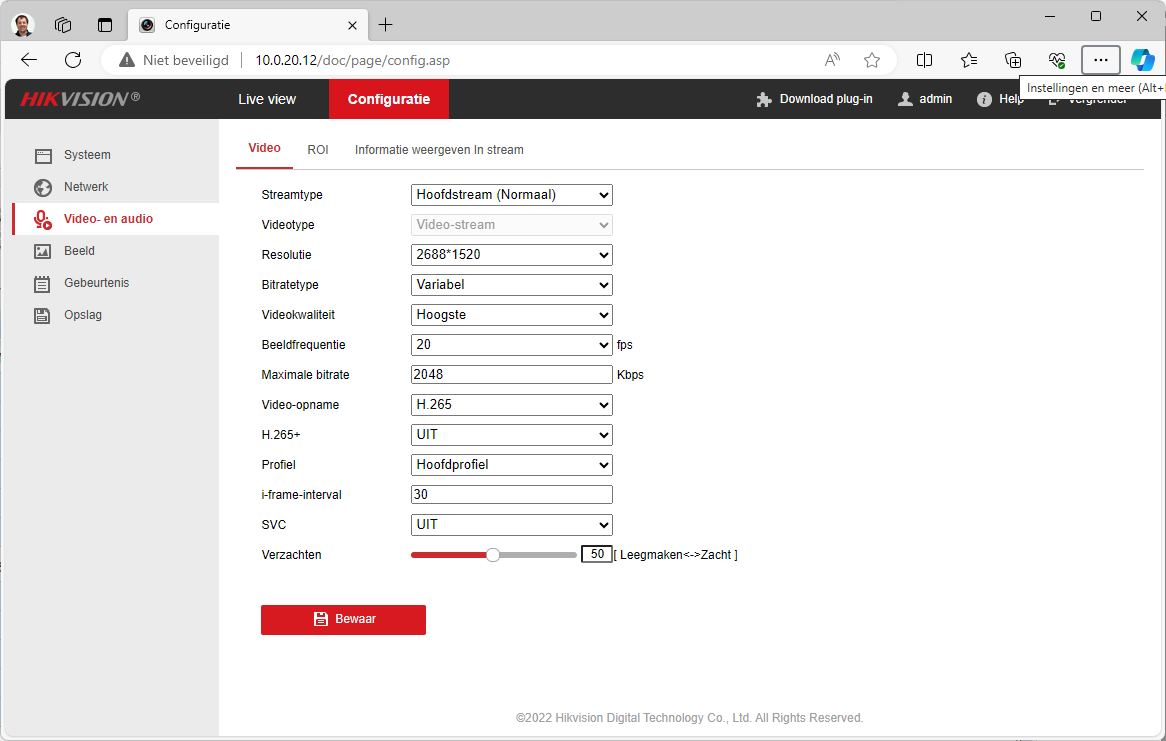The image size is (1166, 741).
Task: Open the admin user account menu
Action: (925, 99)
